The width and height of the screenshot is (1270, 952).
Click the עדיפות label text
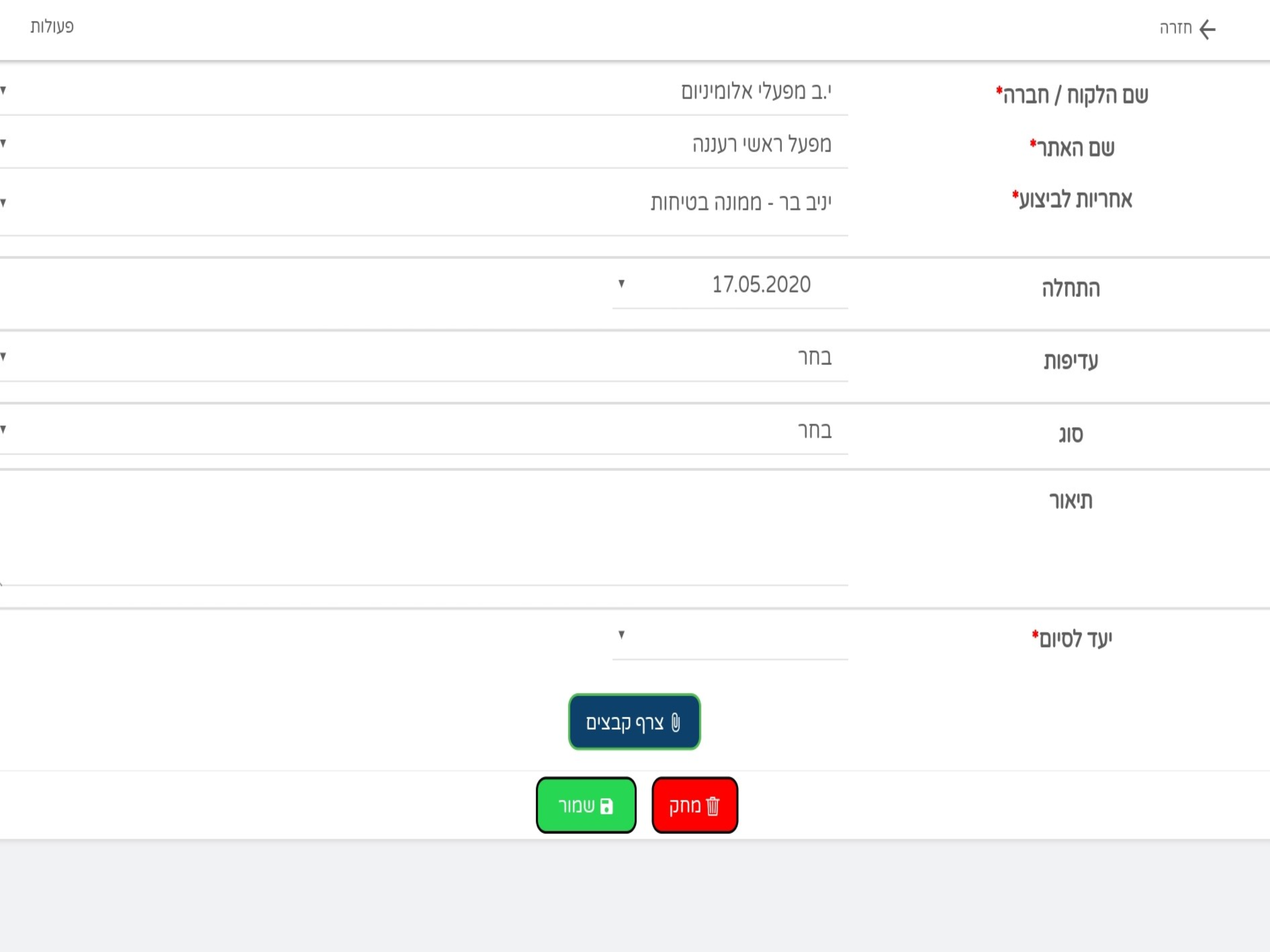pos(1072,361)
